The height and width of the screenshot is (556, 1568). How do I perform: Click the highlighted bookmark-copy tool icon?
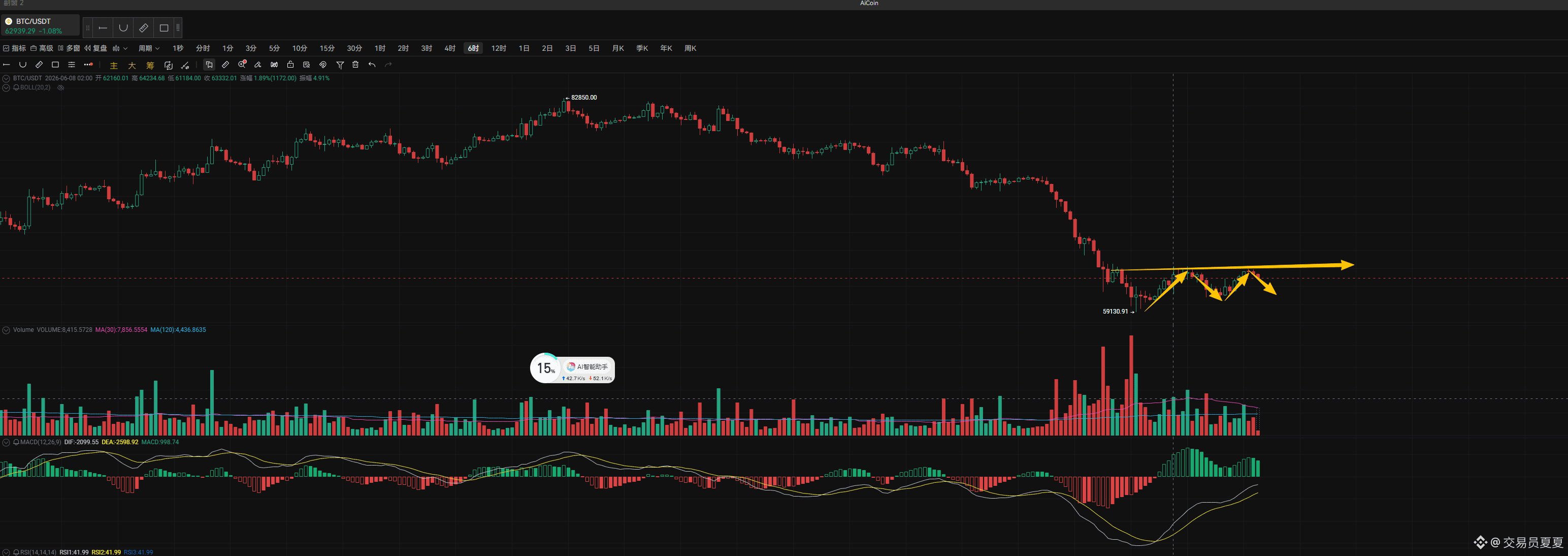tap(209, 65)
